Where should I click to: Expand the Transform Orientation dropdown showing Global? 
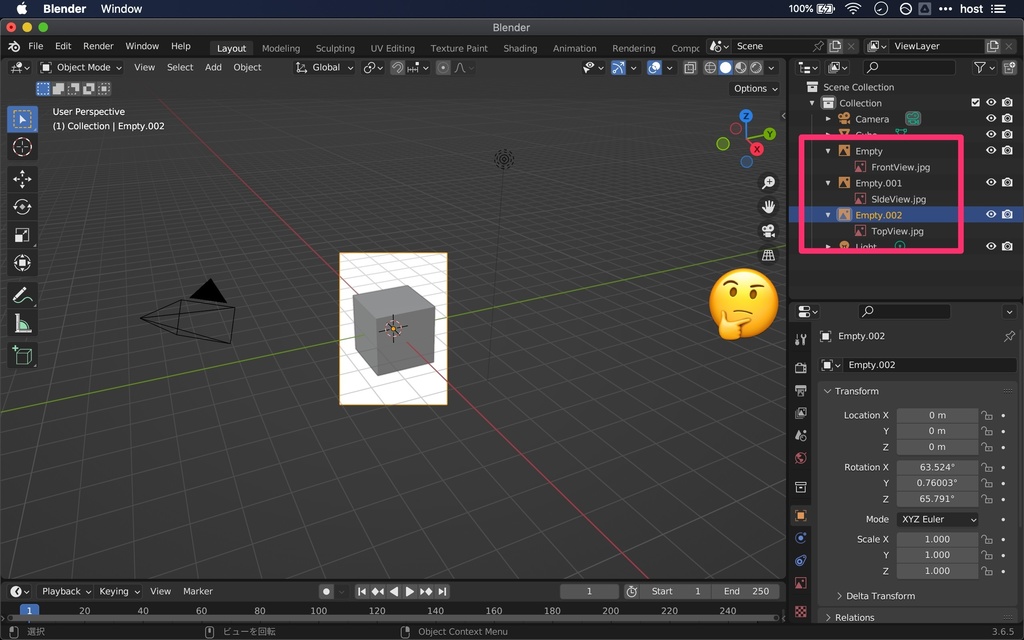coord(324,67)
